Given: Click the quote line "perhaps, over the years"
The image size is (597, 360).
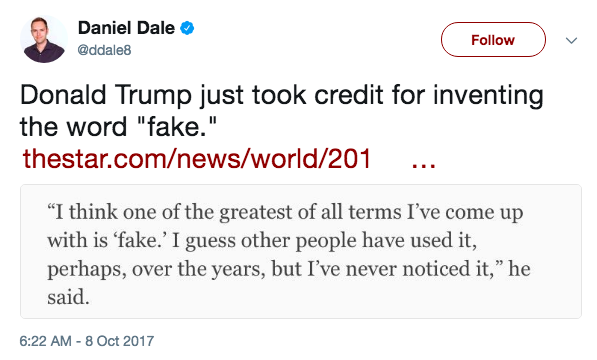Looking at the screenshot, I should (x=289, y=269).
